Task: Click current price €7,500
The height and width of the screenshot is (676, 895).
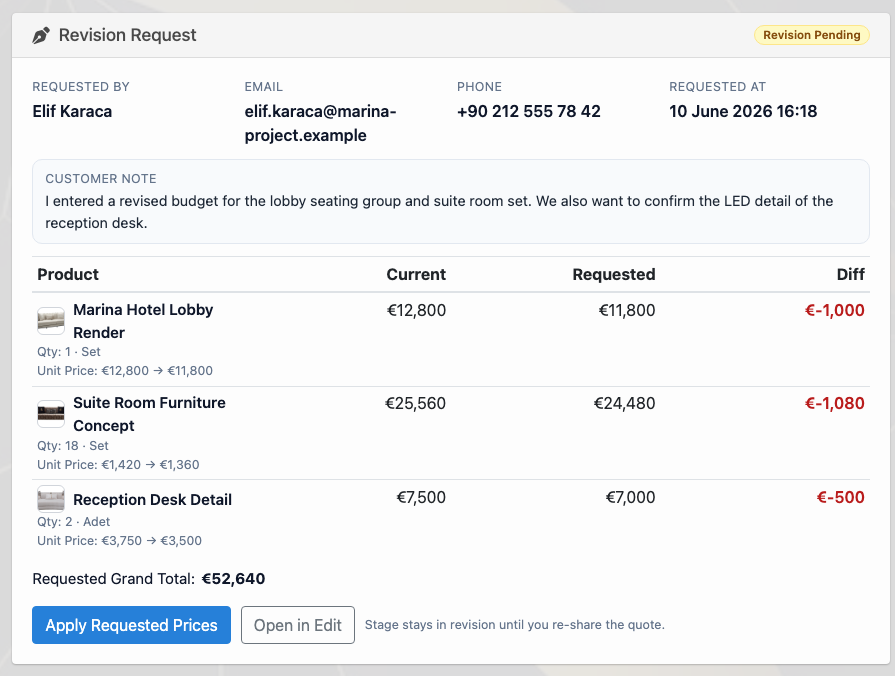Action: (x=421, y=497)
